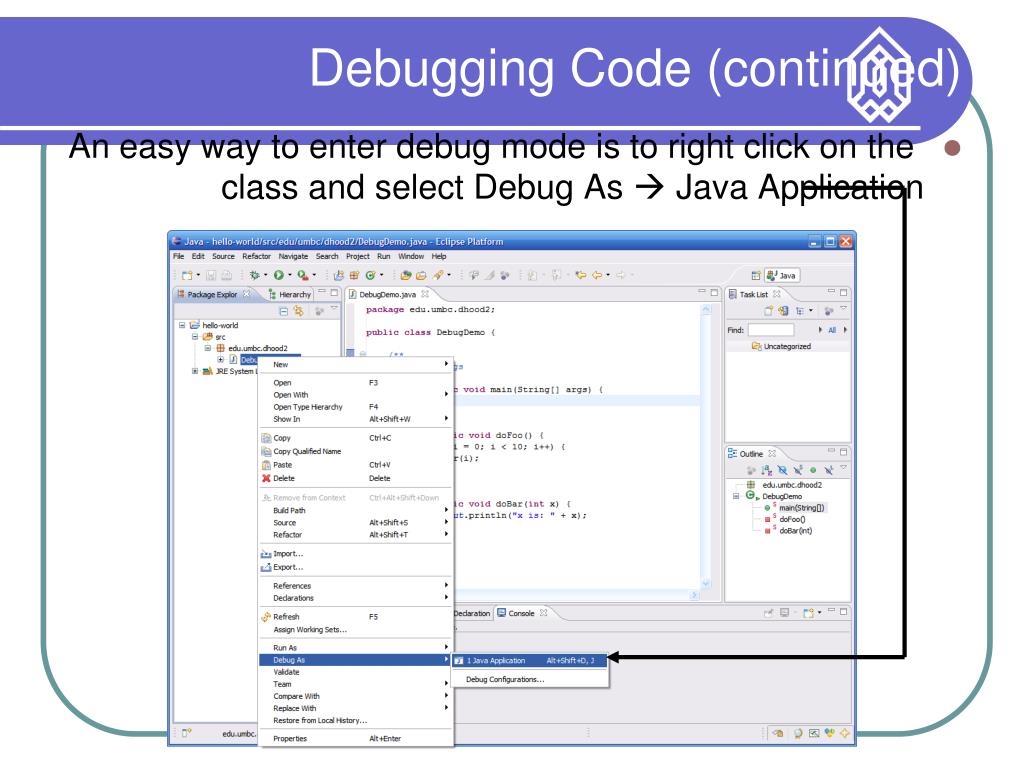Open the Window menu in menu bar

pos(411,257)
